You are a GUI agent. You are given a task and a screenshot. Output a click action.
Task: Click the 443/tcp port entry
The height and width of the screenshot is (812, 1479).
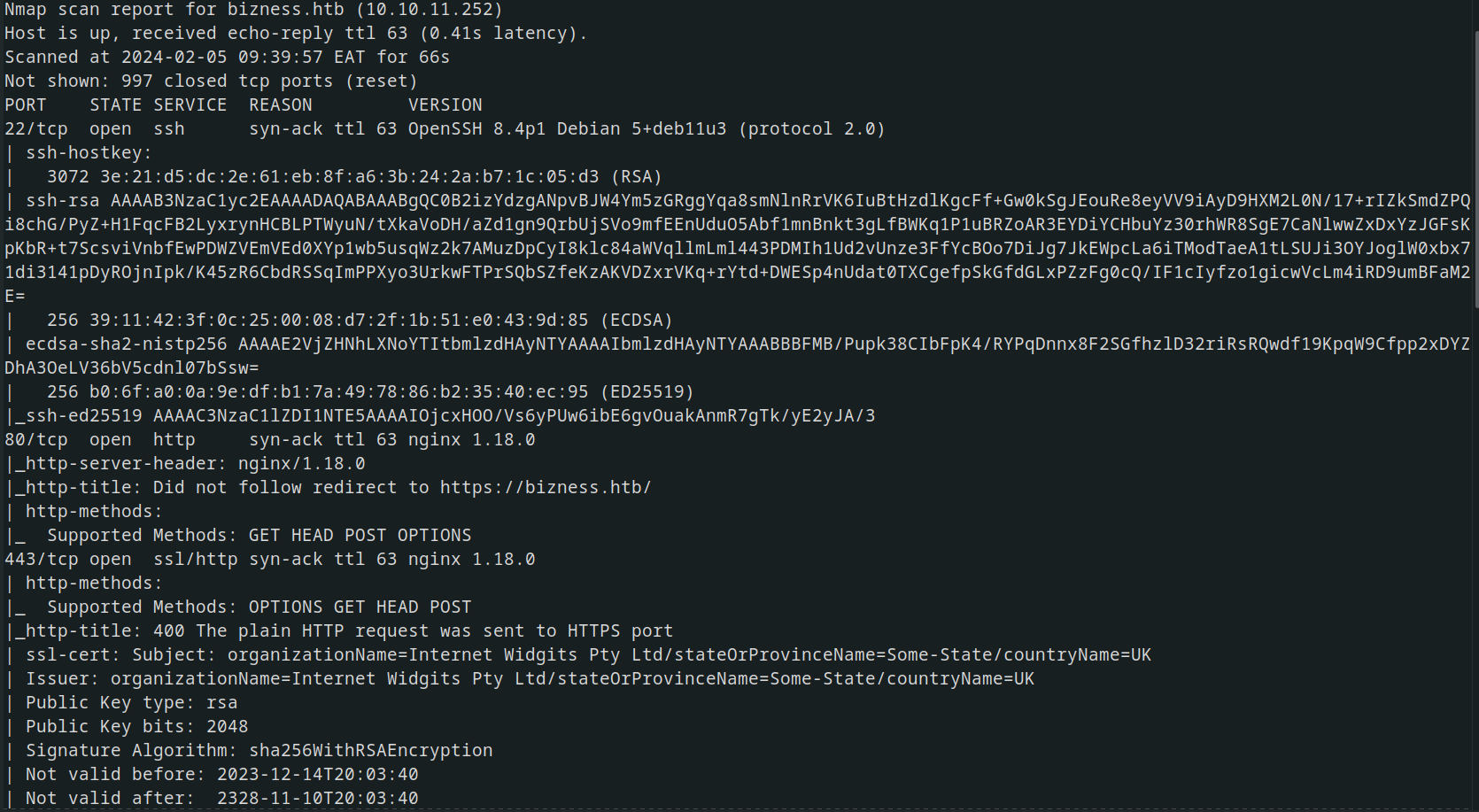tap(42, 560)
